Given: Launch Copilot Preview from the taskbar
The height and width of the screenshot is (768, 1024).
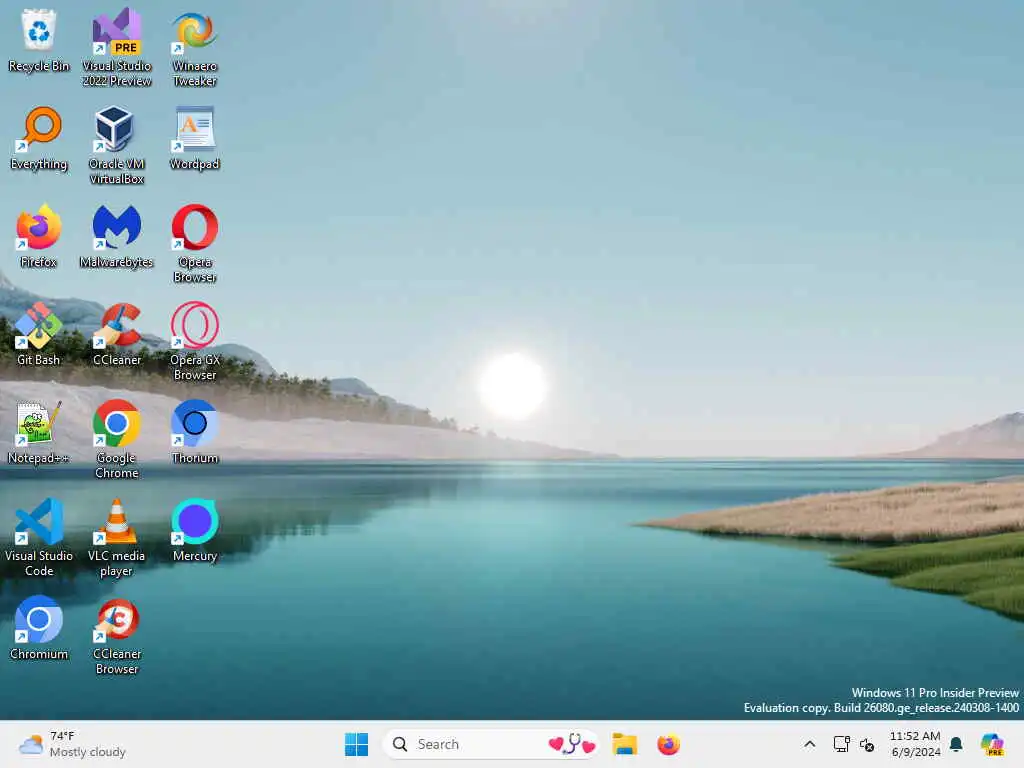Looking at the screenshot, I should coord(992,744).
